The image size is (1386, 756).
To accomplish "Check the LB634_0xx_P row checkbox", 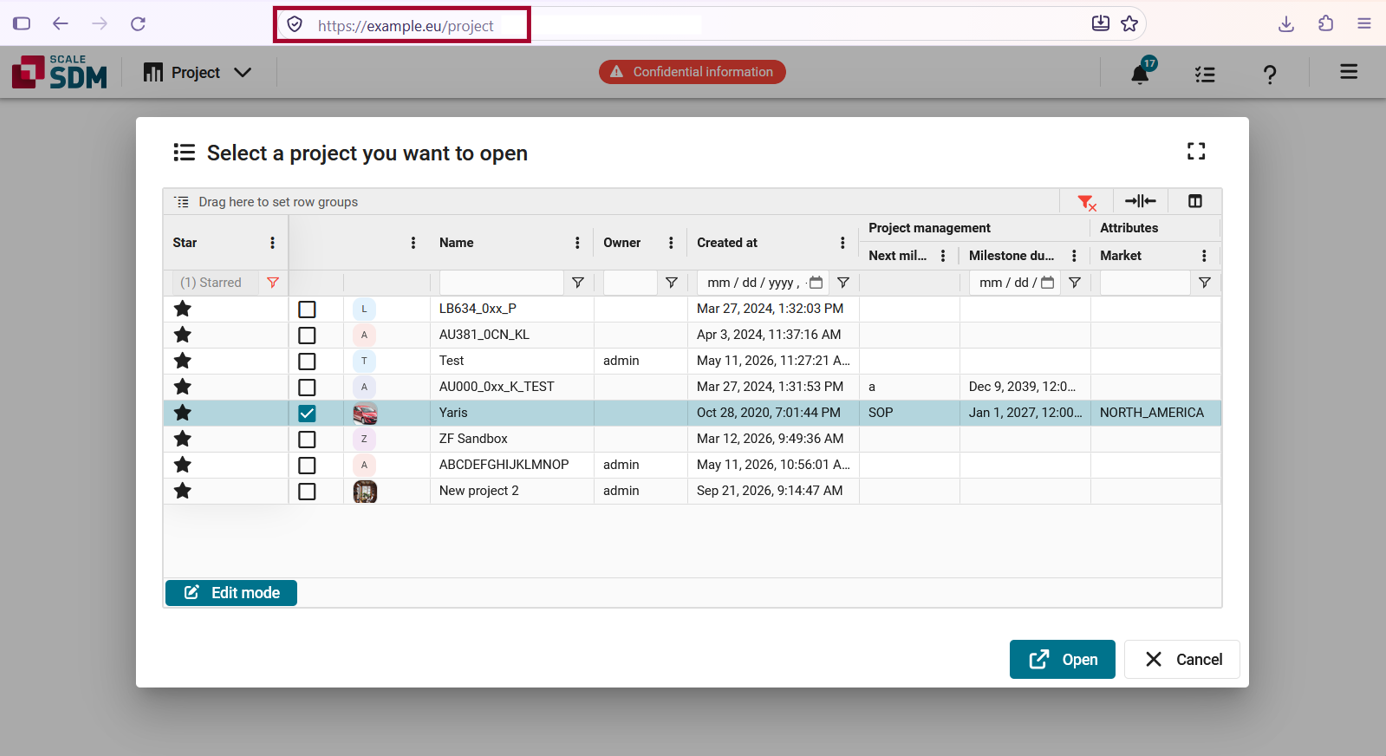I will click(x=307, y=309).
